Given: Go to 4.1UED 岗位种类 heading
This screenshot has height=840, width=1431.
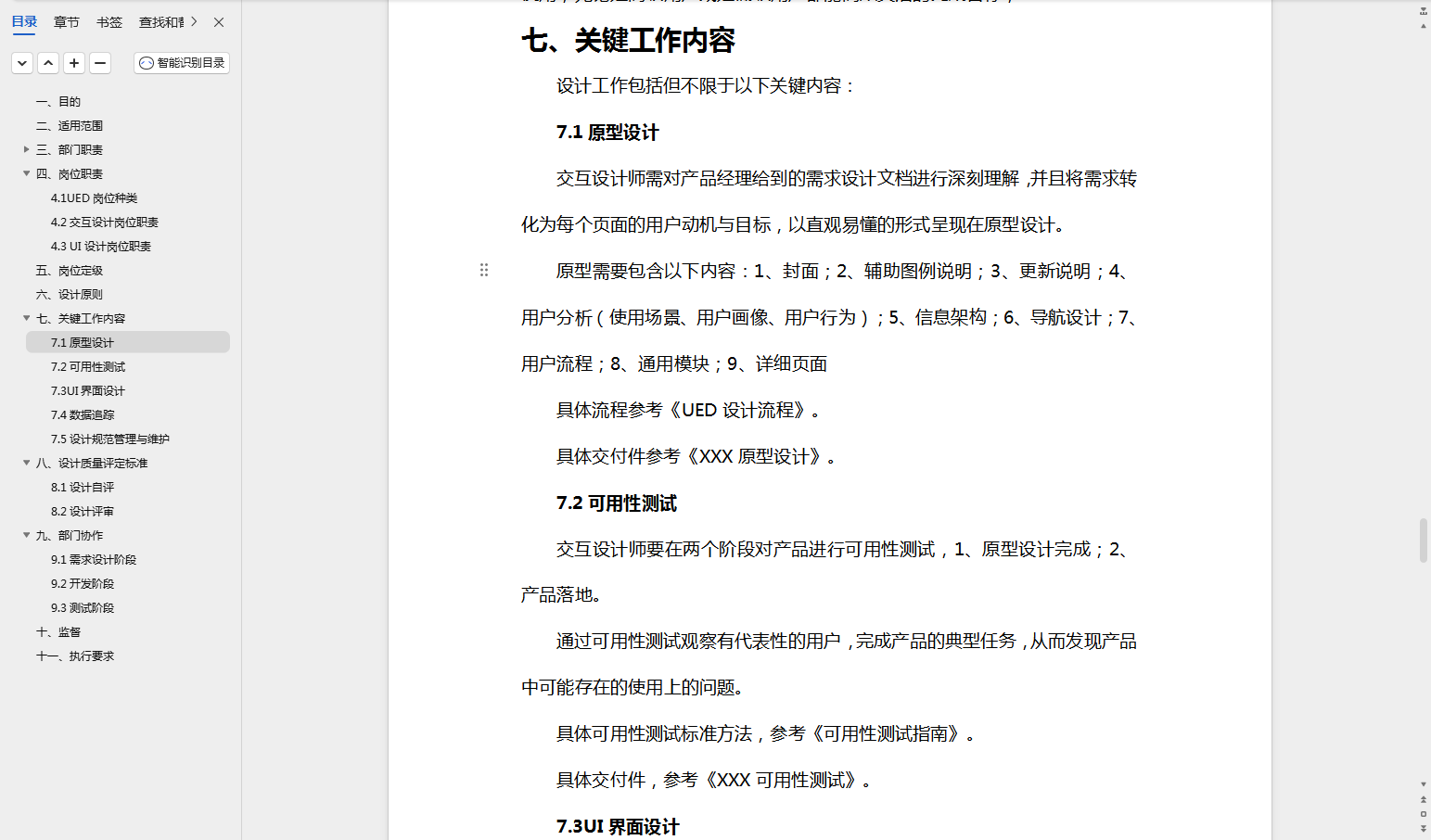Looking at the screenshot, I should click(x=94, y=198).
